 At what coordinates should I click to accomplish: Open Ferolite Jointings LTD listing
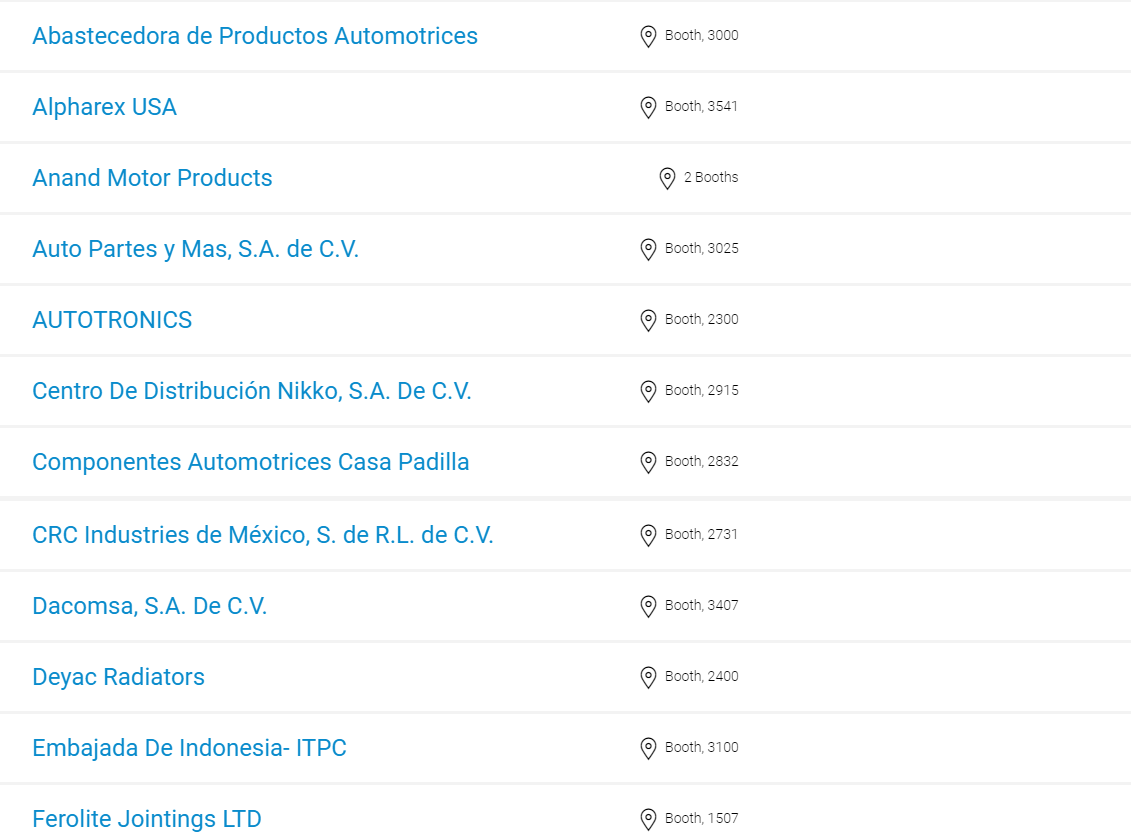click(x=146, y=819)
